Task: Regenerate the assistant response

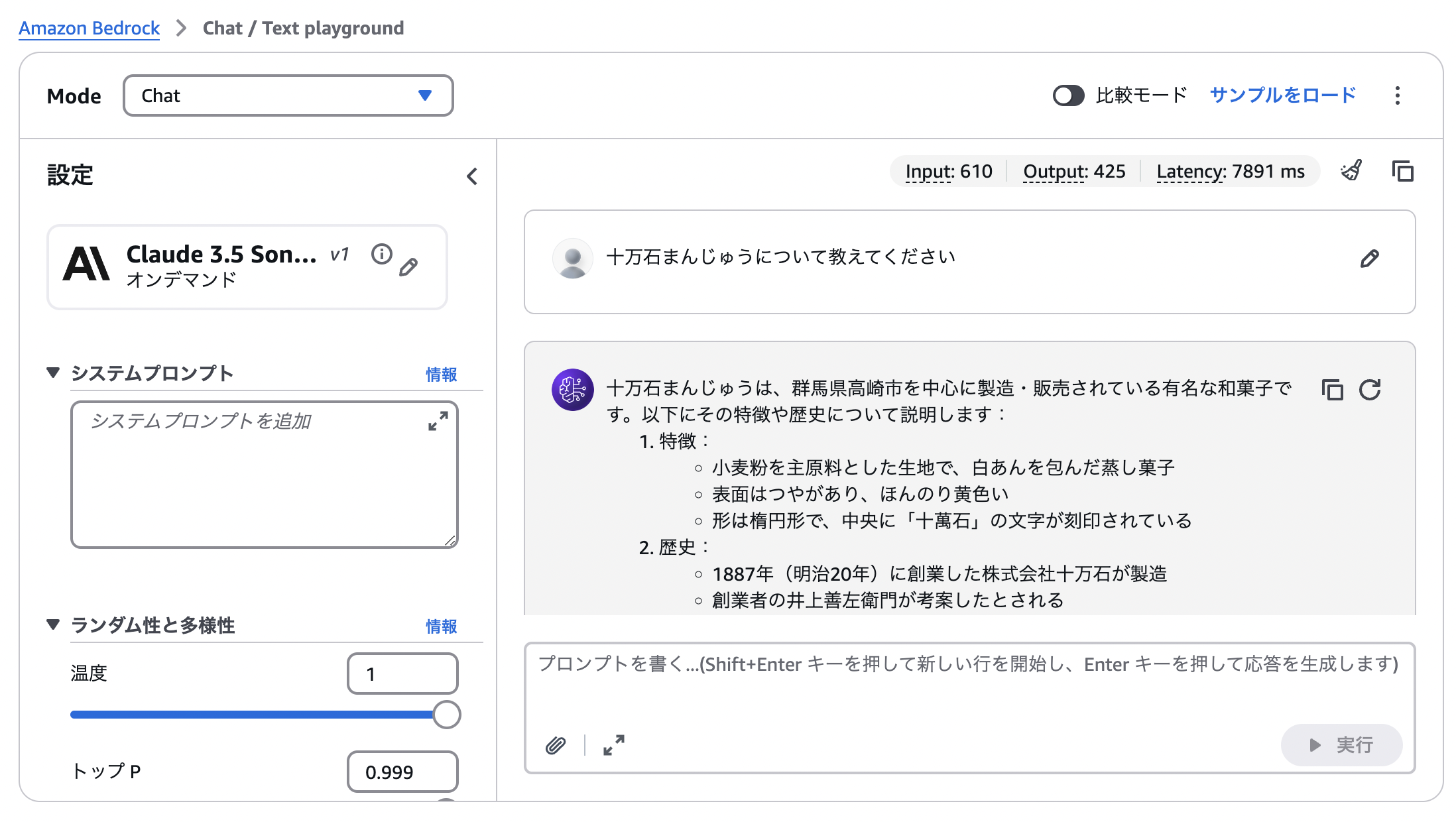Action: pos(1370,390)
